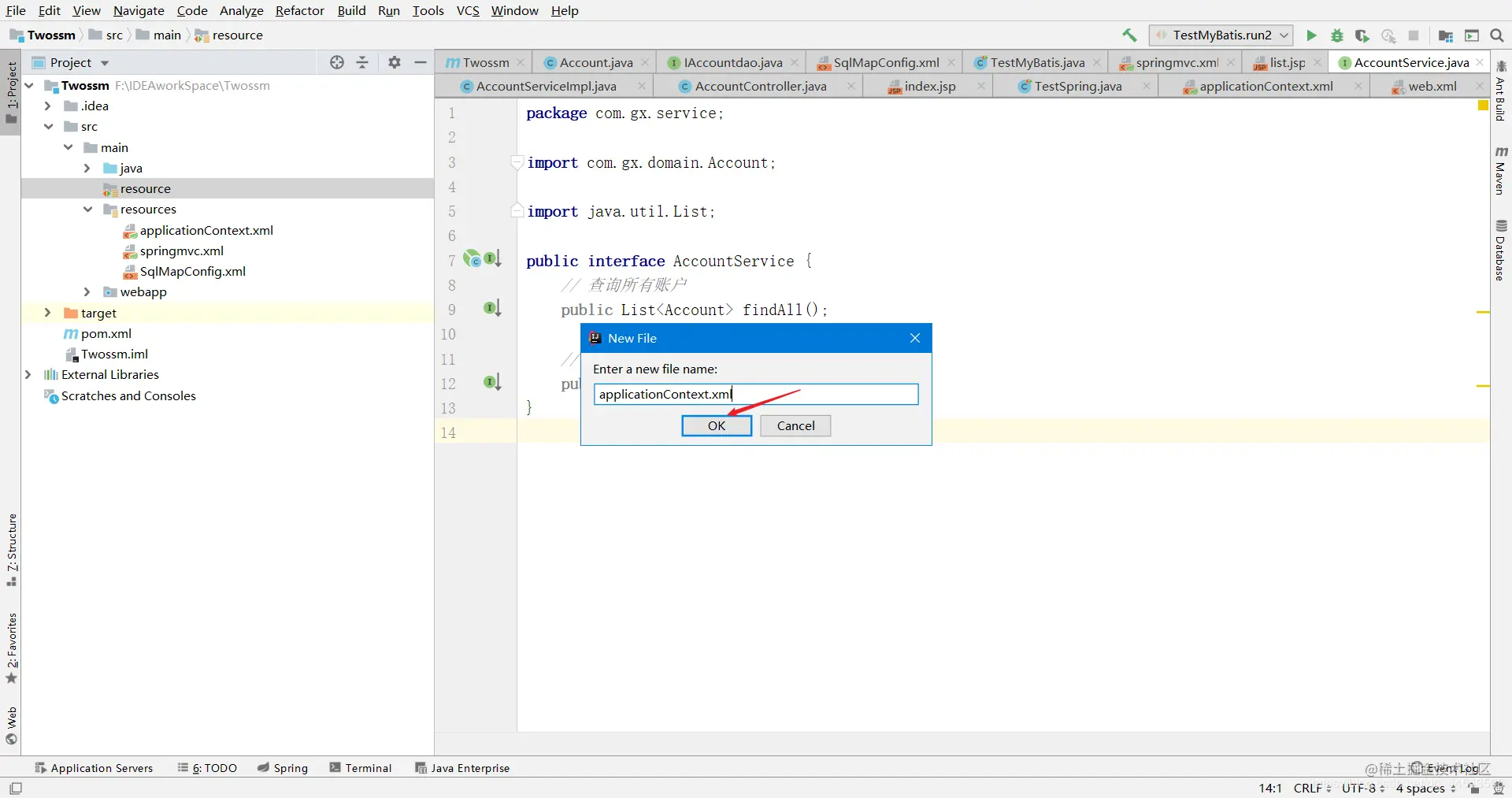1512x798 pixels.
Task: Open the Project view dropdown
Action: tap(105, 63)
